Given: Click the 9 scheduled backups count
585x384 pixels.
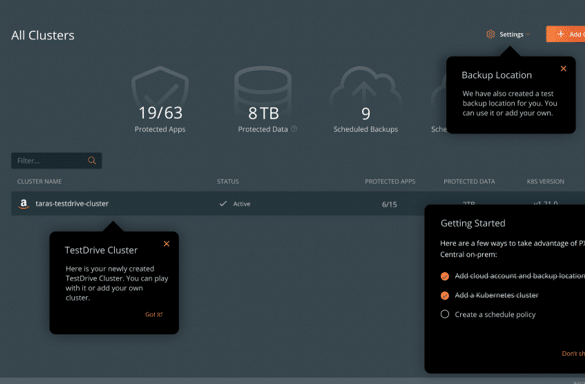Looking at the screenshot, I should click(366, 114).
